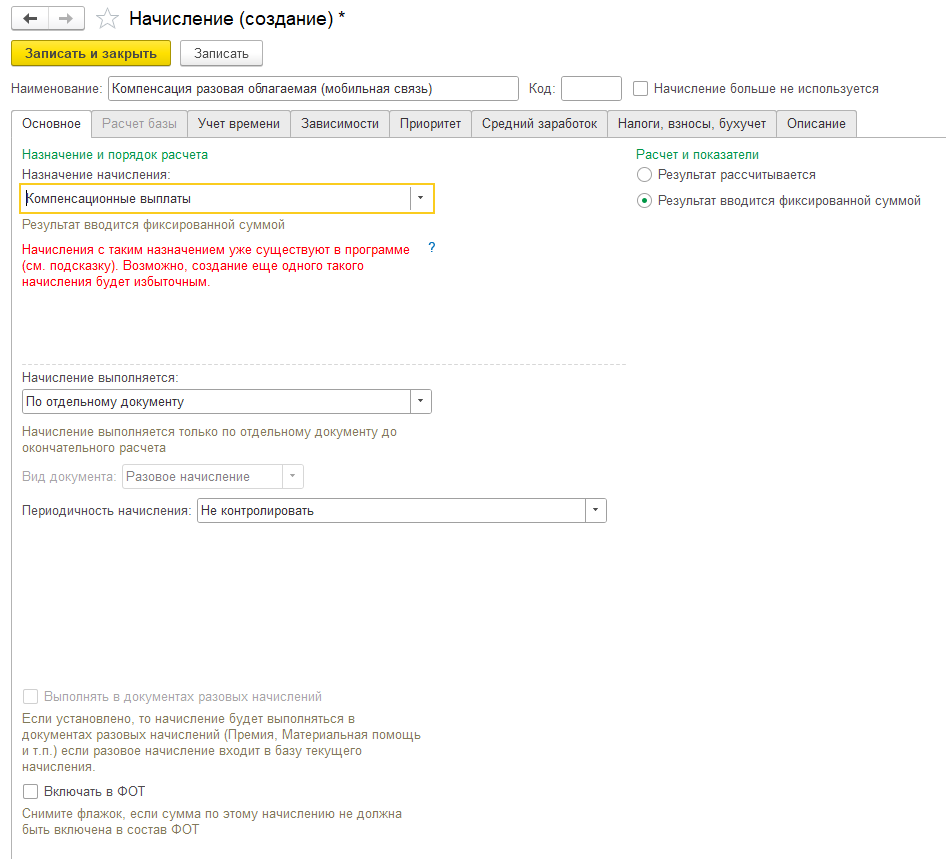Click the «Разовое начисление» field

click(x=202, y=477)
